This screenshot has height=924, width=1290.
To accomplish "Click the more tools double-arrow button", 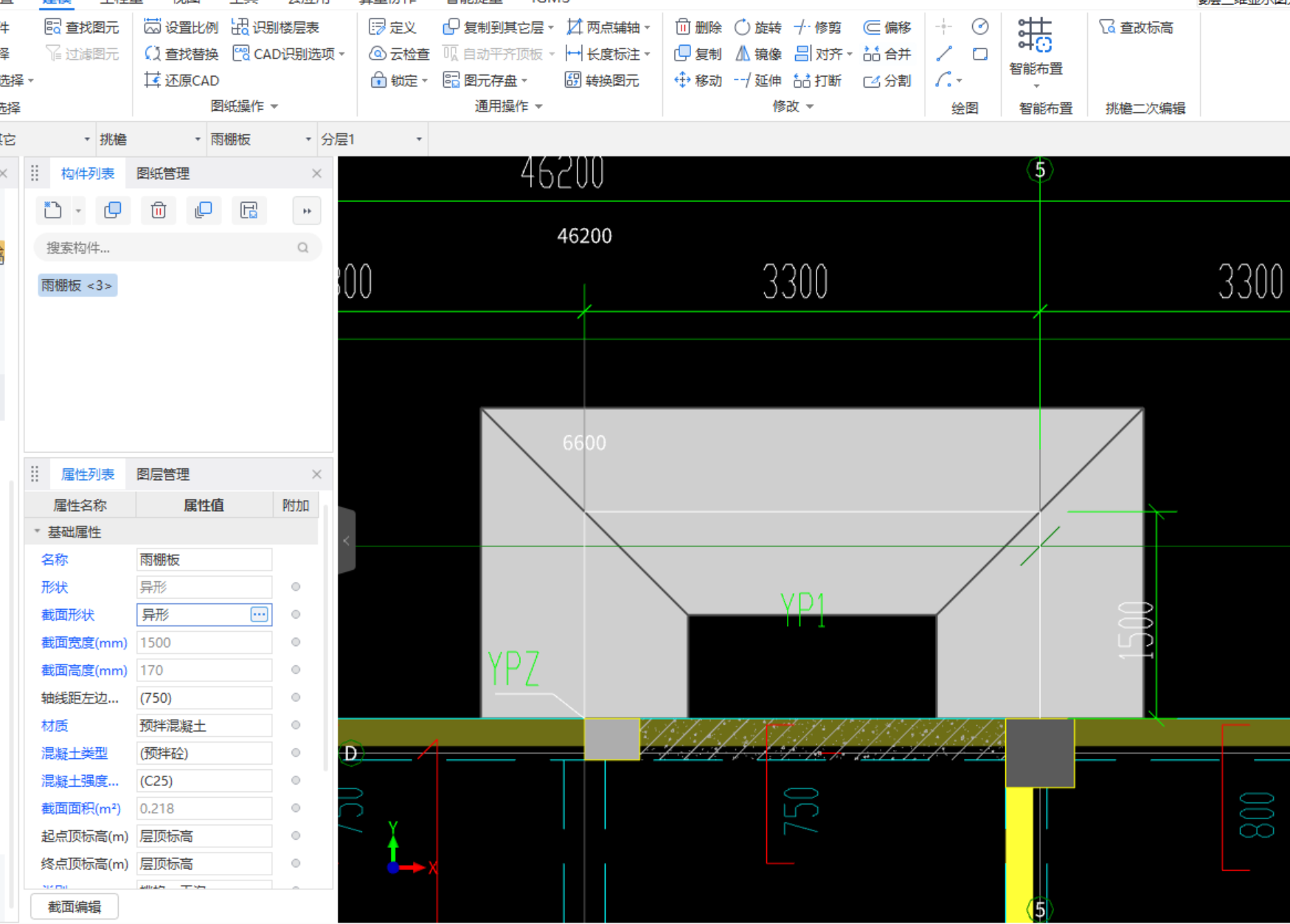I will tap(307, 211).
